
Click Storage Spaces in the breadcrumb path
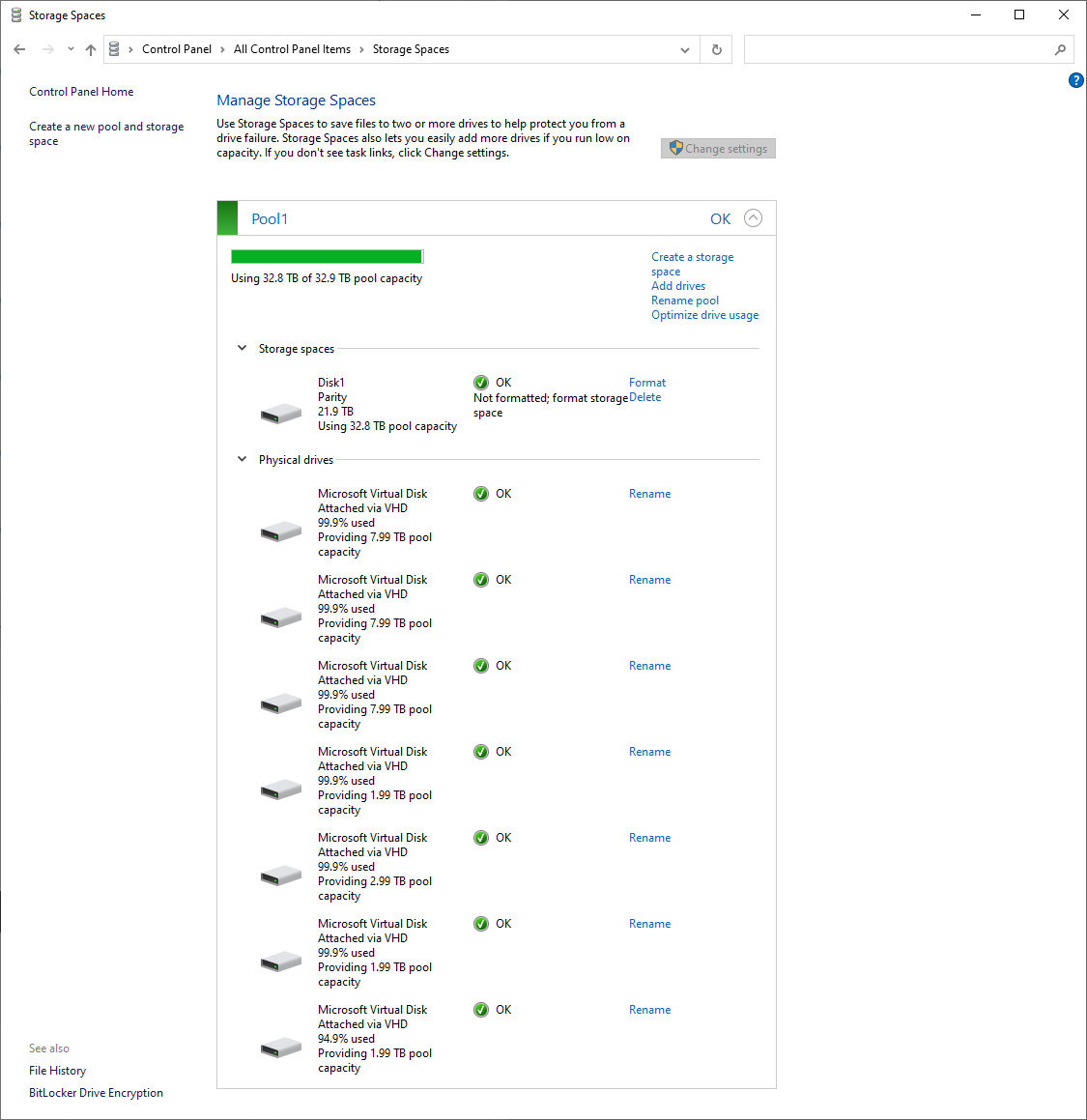click(x=411, y=49)
